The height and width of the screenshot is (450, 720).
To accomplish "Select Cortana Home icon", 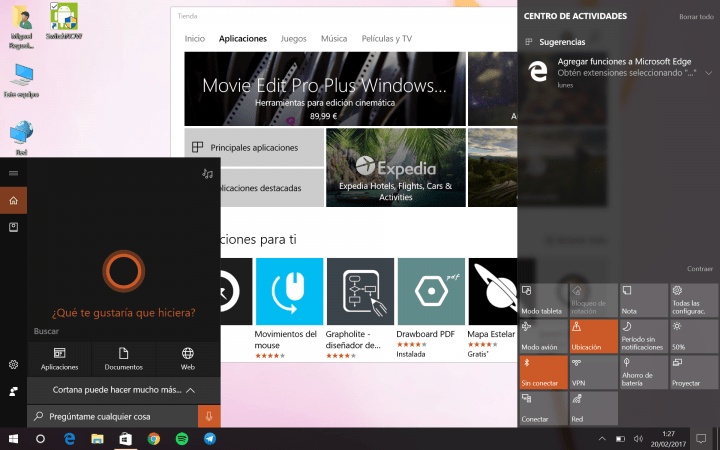I will [13, 200].
